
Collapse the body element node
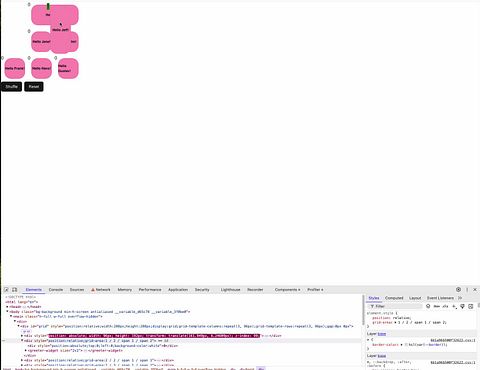[7, 311]
